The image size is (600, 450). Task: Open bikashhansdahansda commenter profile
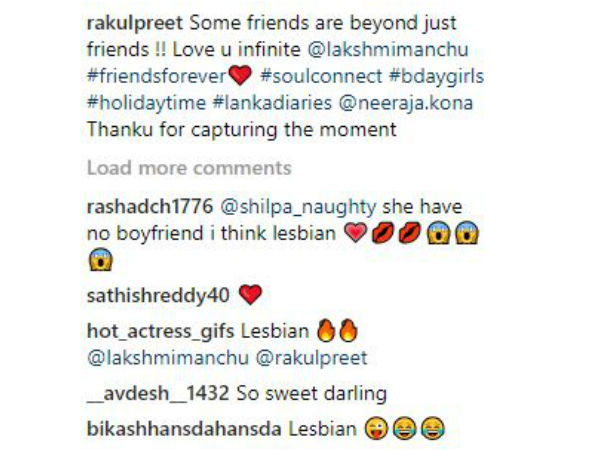184,429
